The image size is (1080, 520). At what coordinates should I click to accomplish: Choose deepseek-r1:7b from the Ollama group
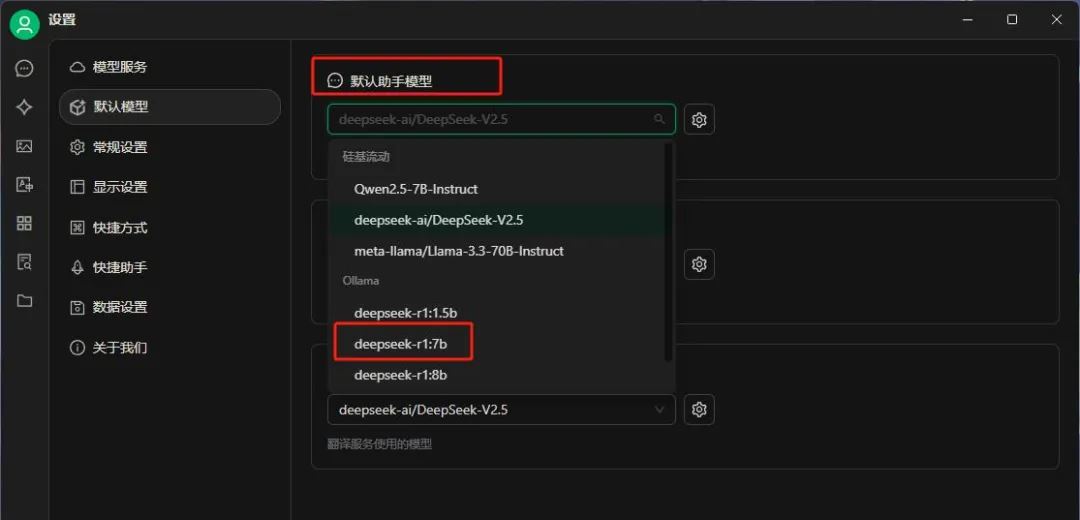(x=497, y=344)
